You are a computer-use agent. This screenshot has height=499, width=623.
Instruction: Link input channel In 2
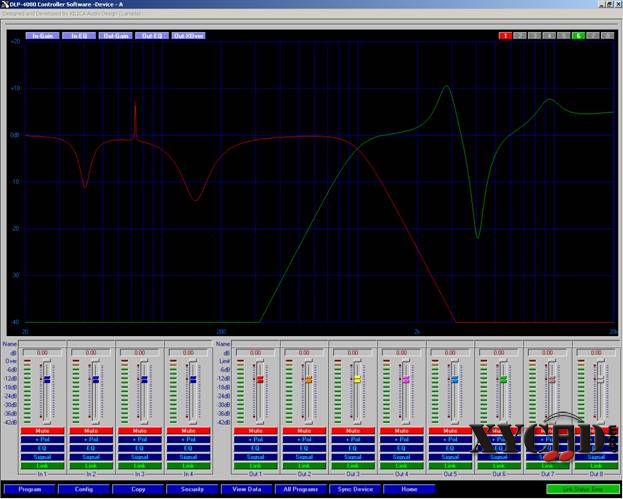pos(91,466)
